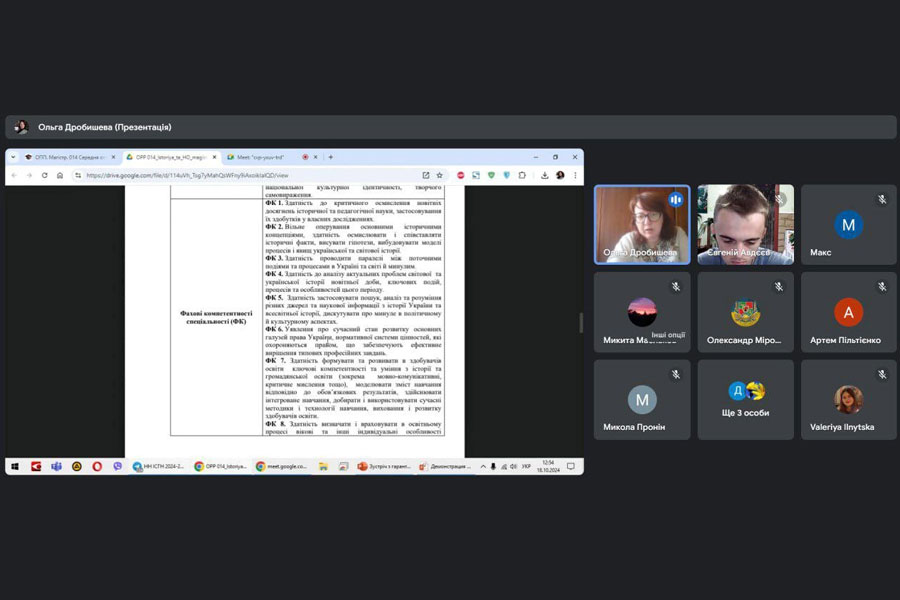Open a new browser tab with plus
900x600 pixels.
tap(331, 157)
